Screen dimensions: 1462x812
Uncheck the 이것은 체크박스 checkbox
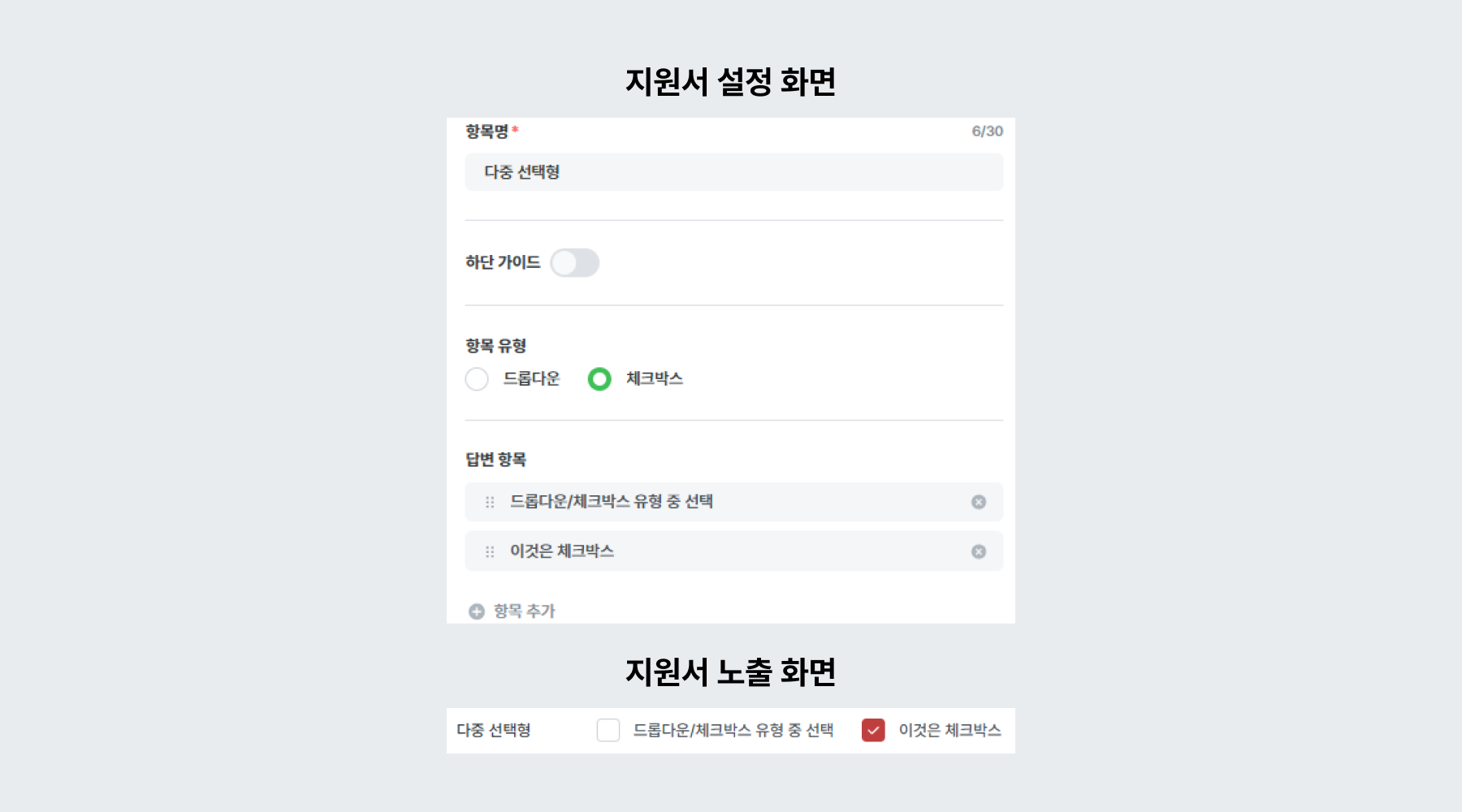[873, 730]
